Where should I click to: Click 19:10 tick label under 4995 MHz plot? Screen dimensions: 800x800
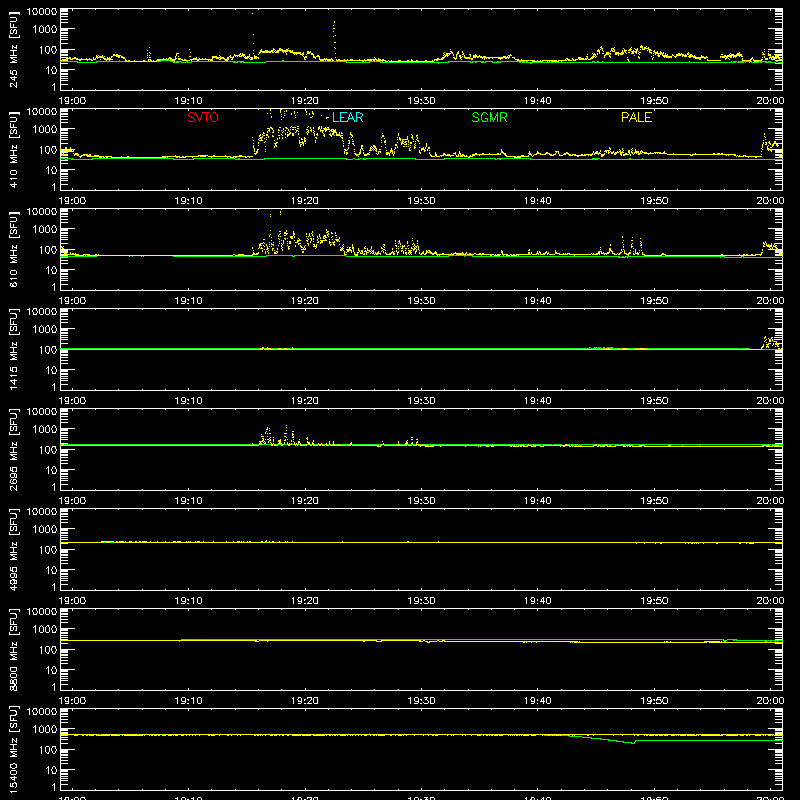(188, 601)
